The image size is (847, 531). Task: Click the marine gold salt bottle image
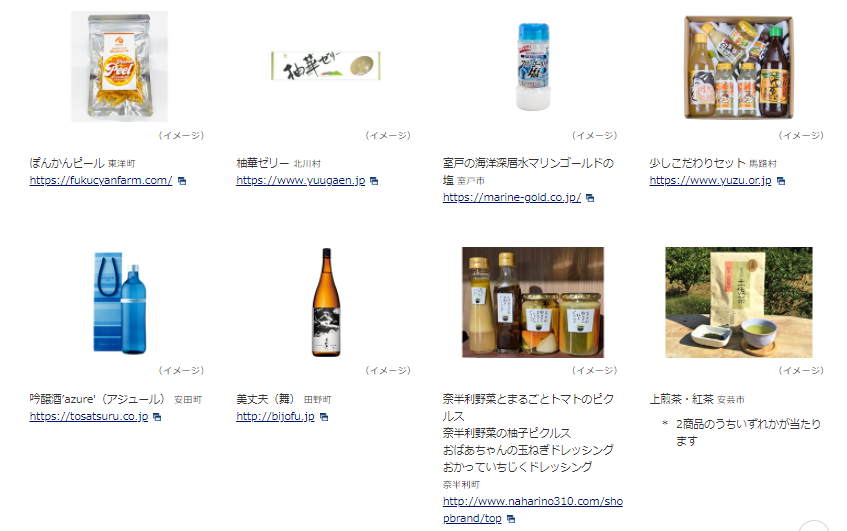[x=533, y=67]
